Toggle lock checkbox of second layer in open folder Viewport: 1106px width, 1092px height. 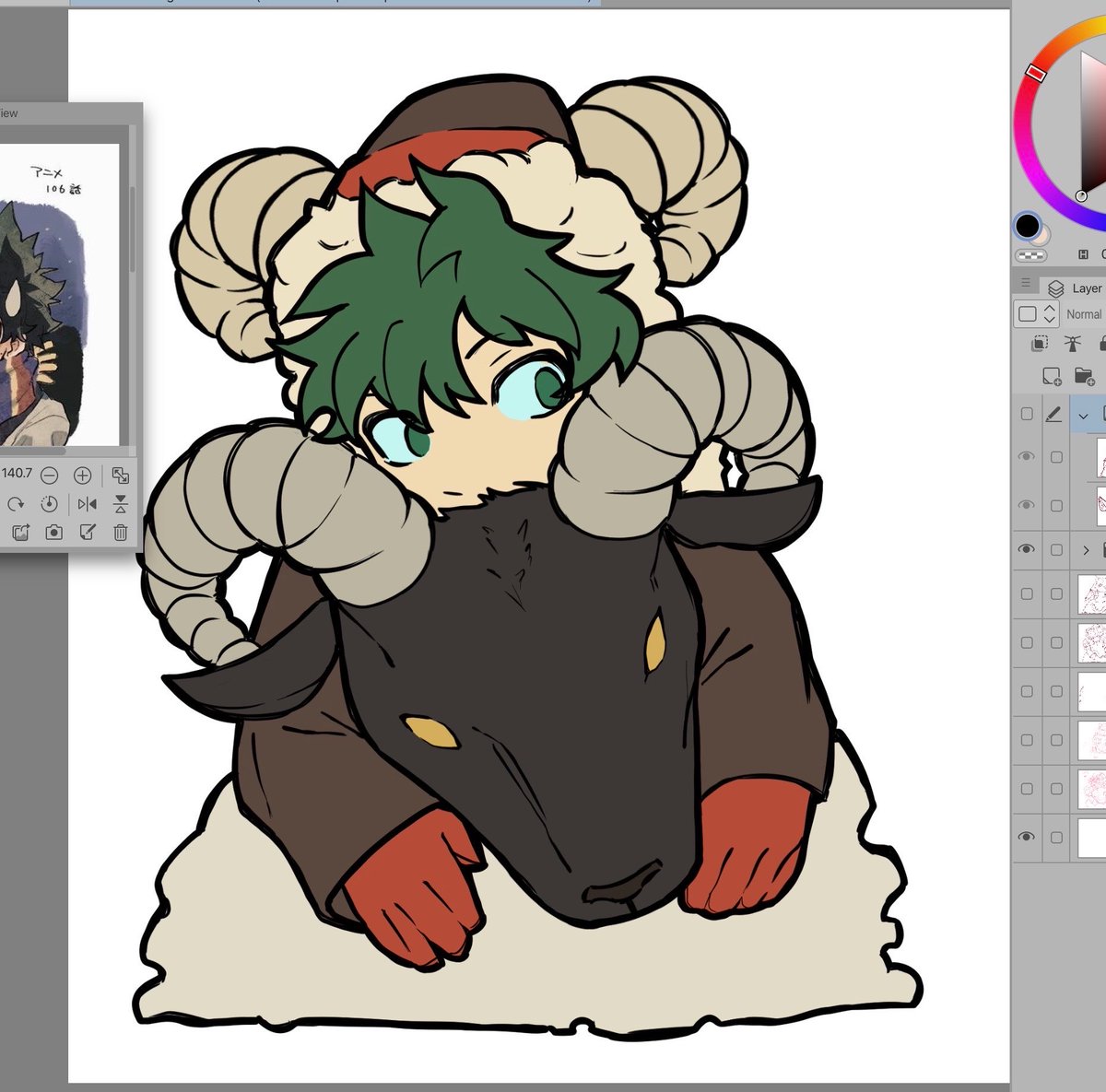[x=1056, y=506]
